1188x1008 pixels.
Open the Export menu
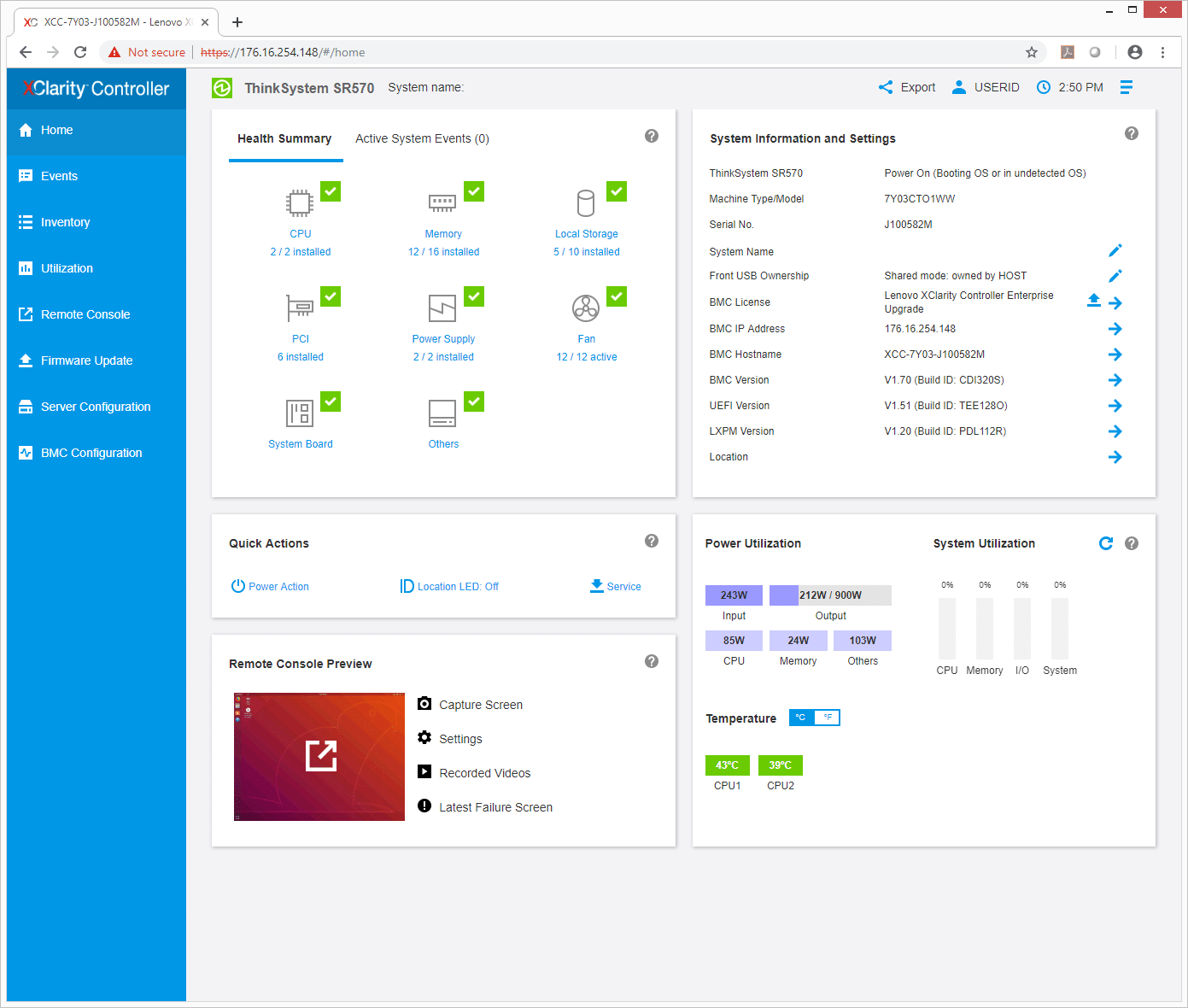click(x=907, y=87)
